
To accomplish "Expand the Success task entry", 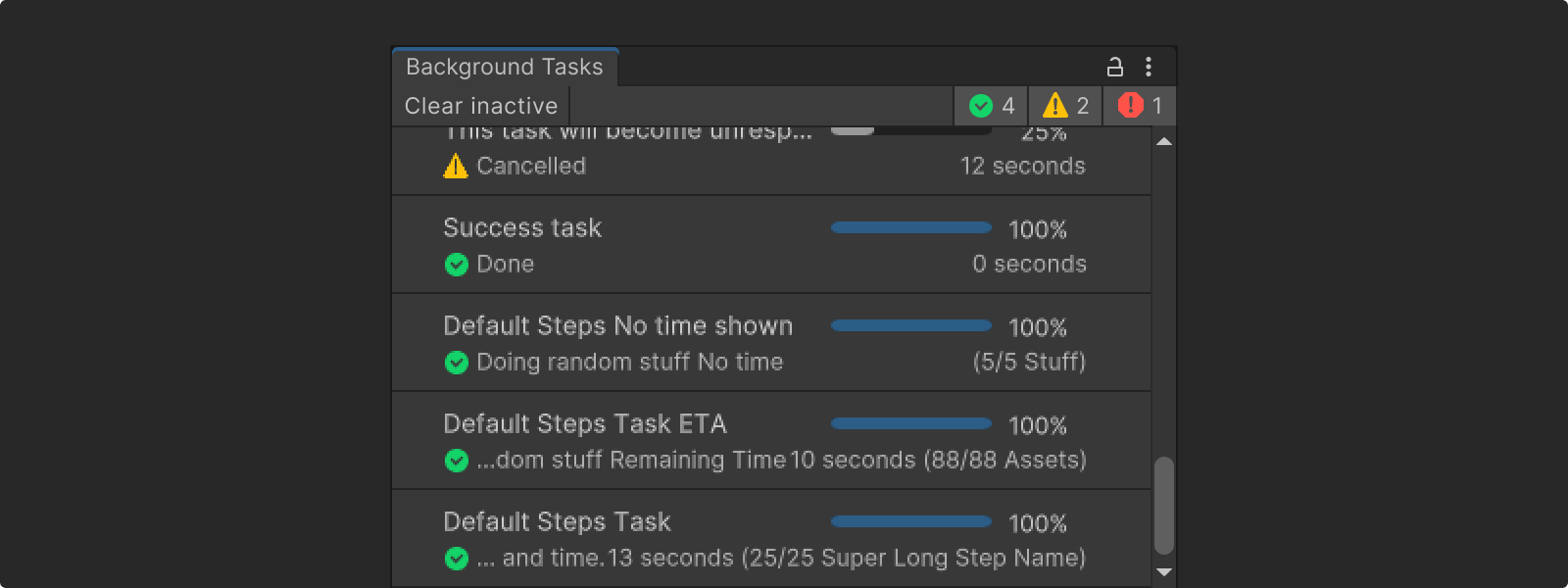I will click(x=522, y=227).
